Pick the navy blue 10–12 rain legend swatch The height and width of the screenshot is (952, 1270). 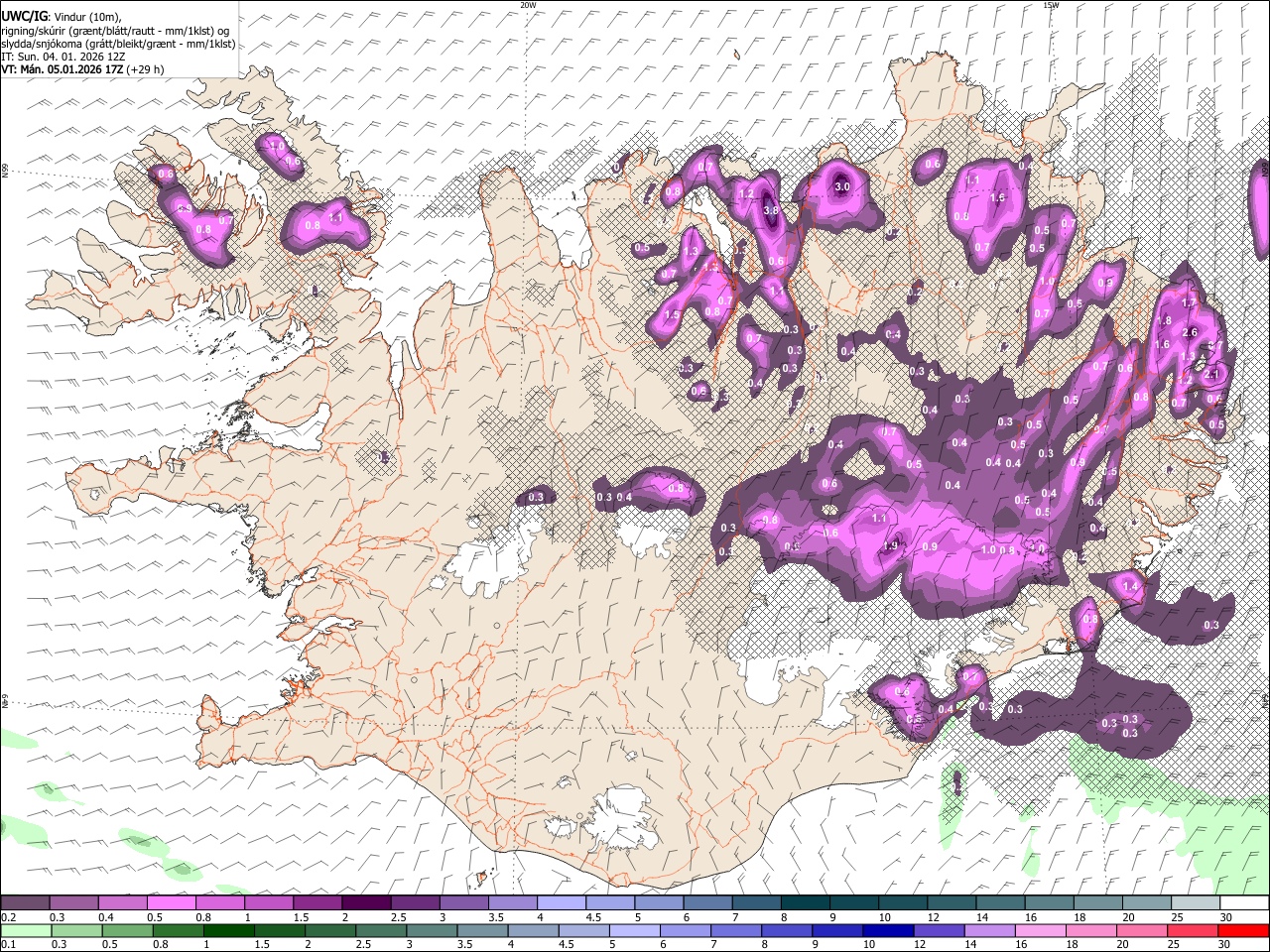[x=888, y=931]
